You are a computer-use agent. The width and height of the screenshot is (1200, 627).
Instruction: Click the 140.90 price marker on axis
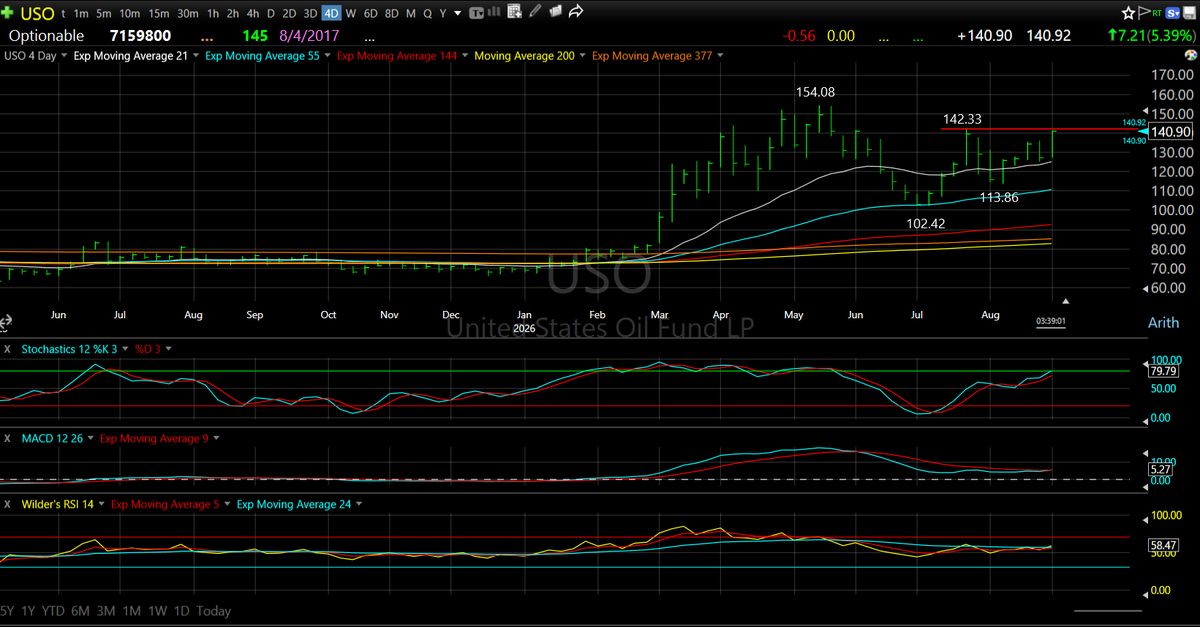[1169, 132]
